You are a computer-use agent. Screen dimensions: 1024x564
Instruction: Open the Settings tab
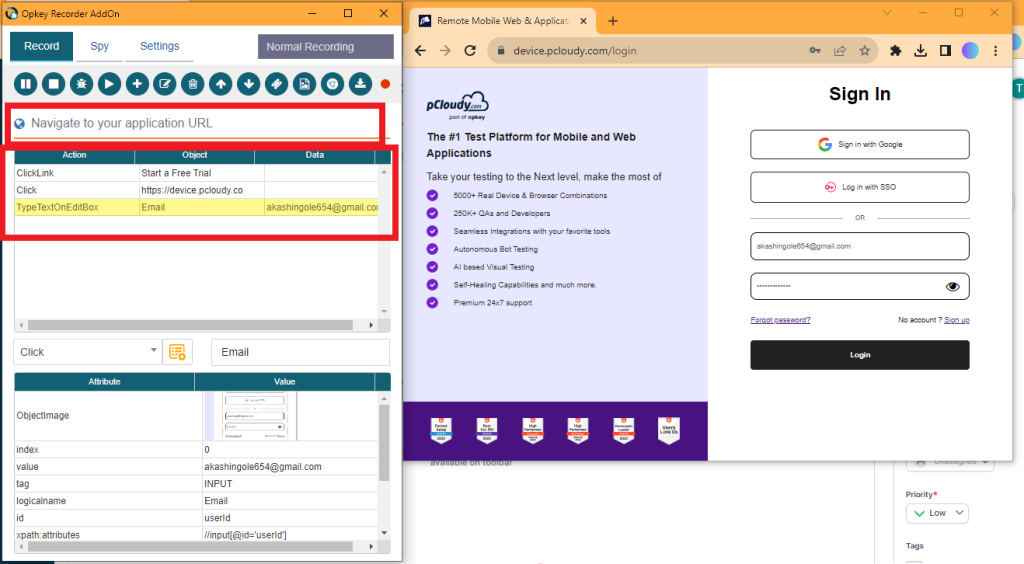(159, 46)
